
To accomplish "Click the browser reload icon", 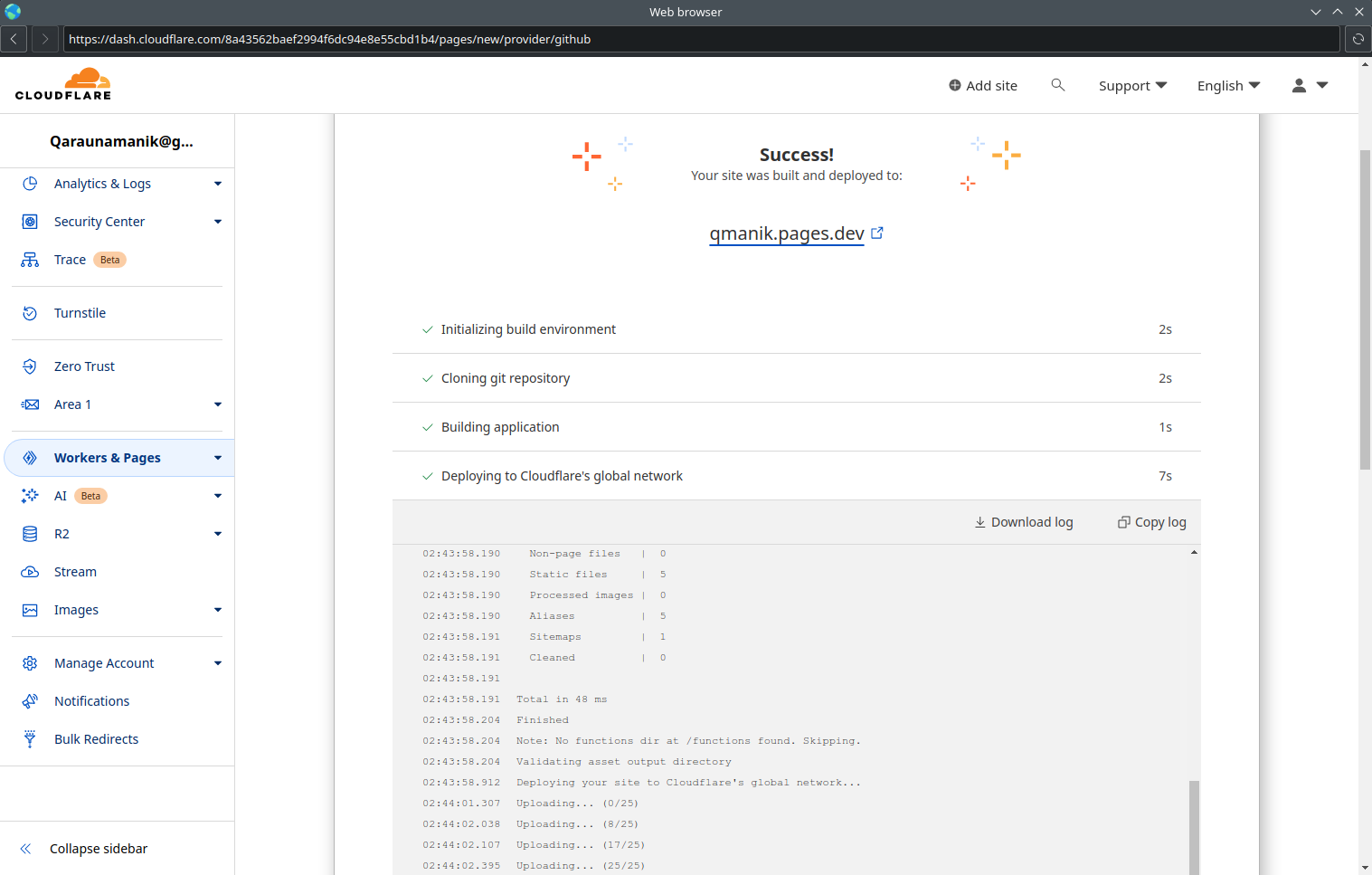I will [1358, 39].
